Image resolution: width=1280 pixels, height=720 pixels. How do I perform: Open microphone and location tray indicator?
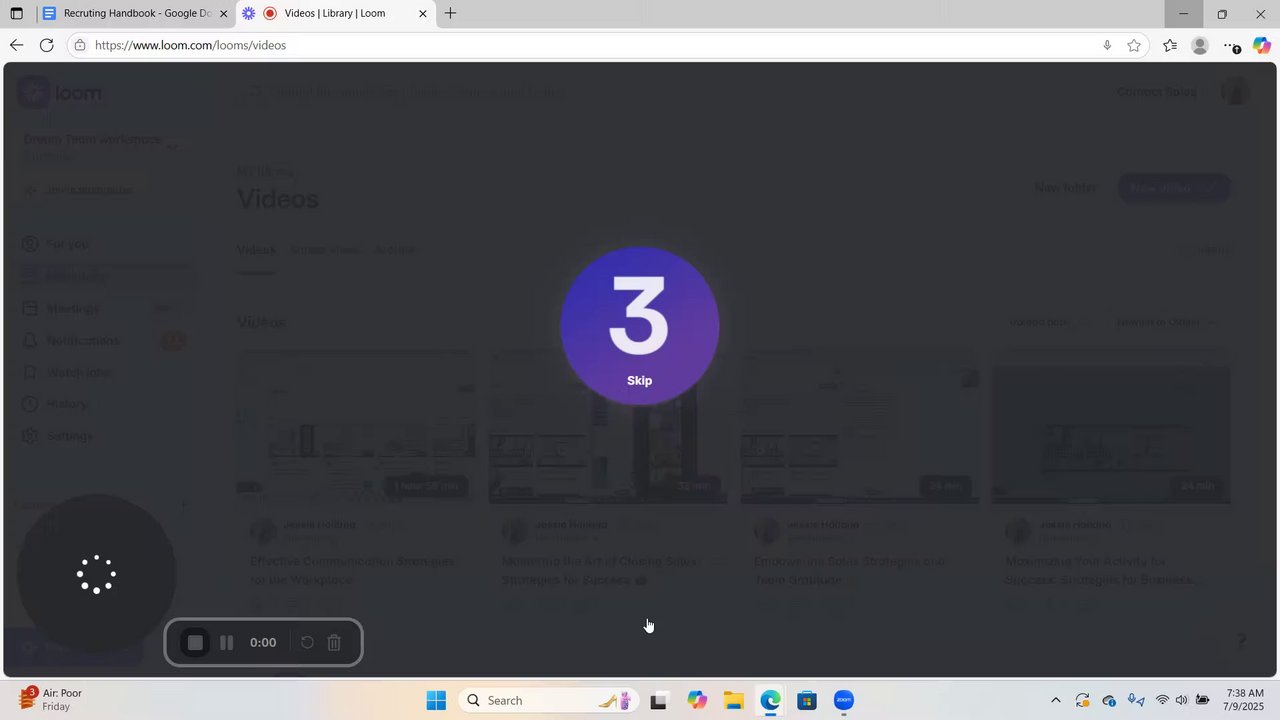point(1136,700)
